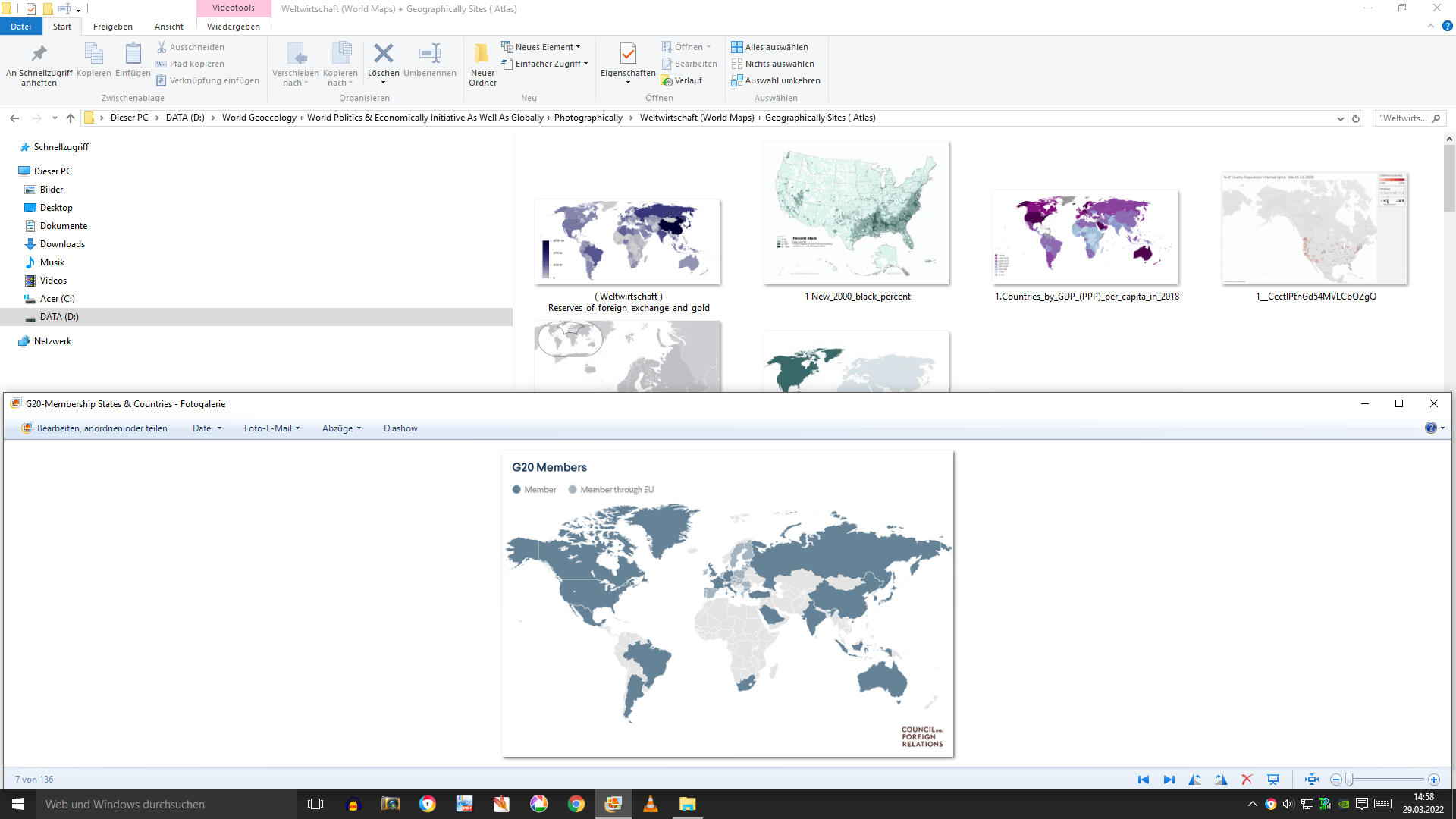Click the Kopieren ribbon icon
1456x819 pixels.
point(94,60)
